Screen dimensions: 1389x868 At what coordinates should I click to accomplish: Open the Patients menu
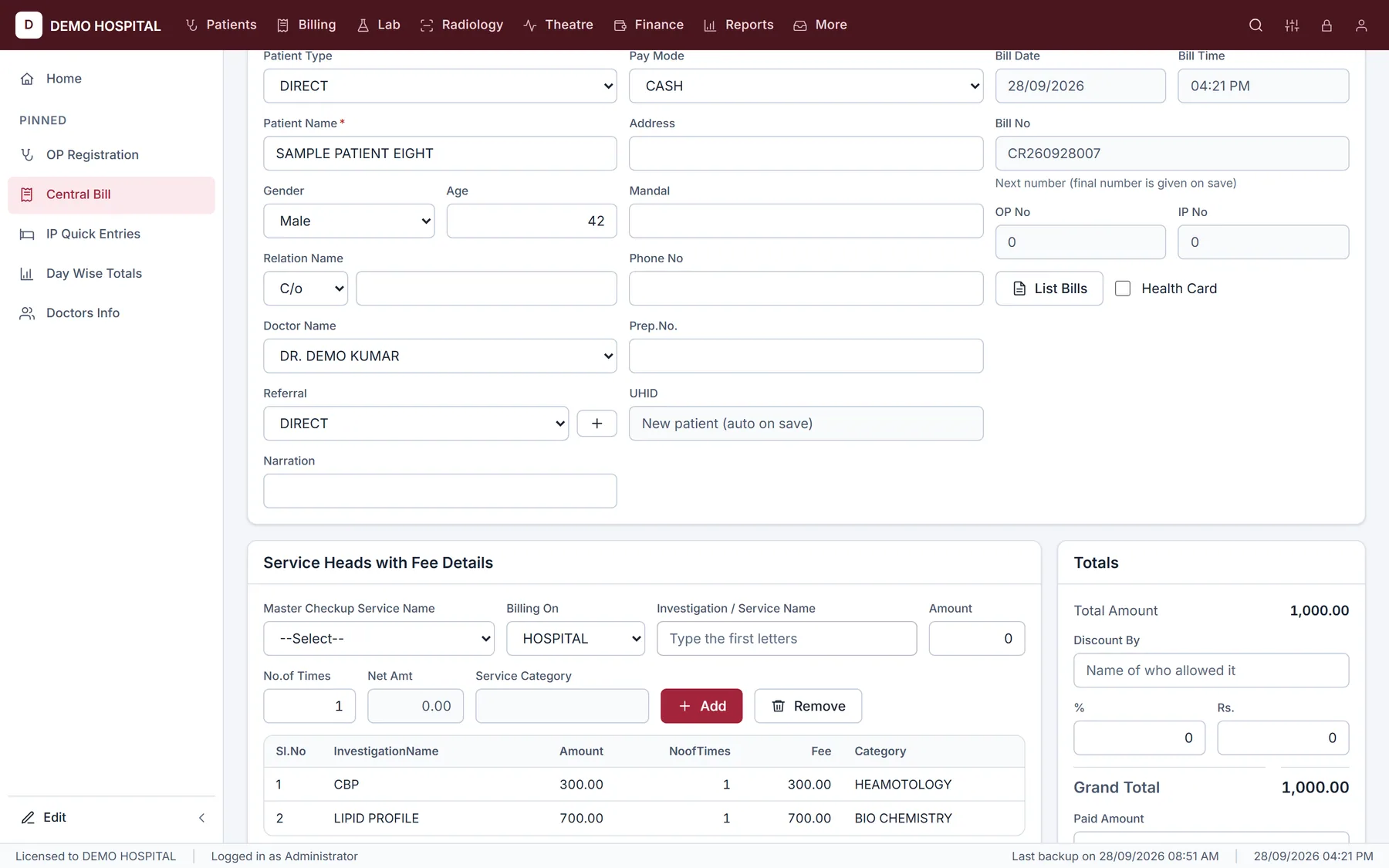pos(221,25)
